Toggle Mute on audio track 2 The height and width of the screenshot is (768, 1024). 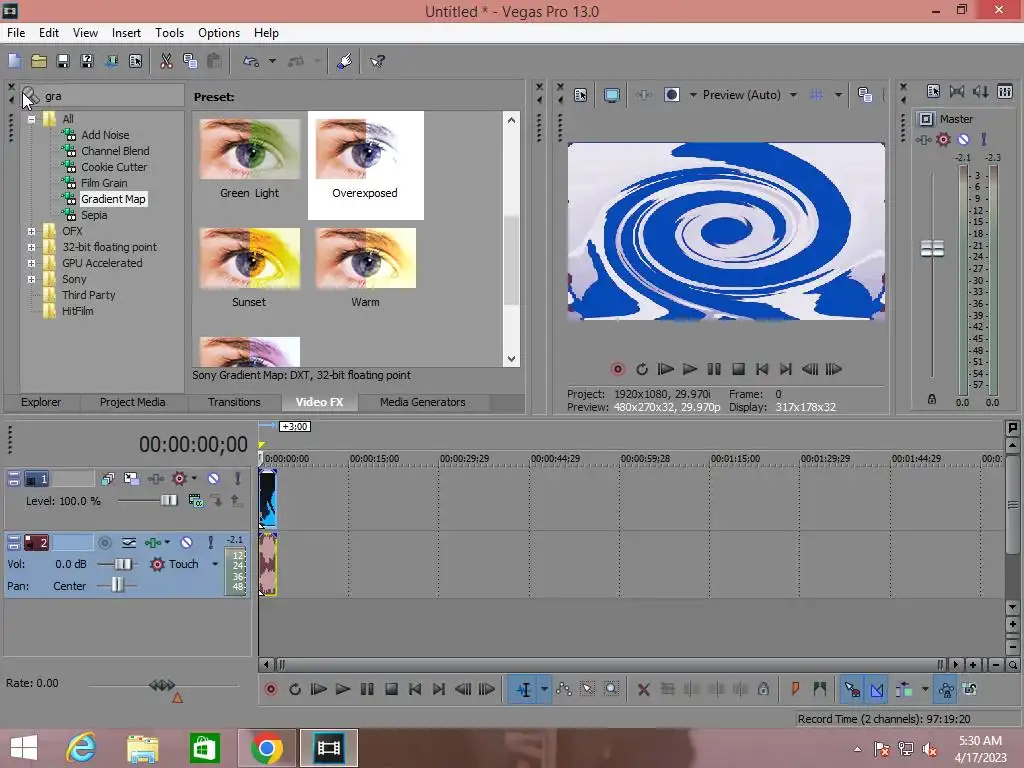tap(186, 543)
